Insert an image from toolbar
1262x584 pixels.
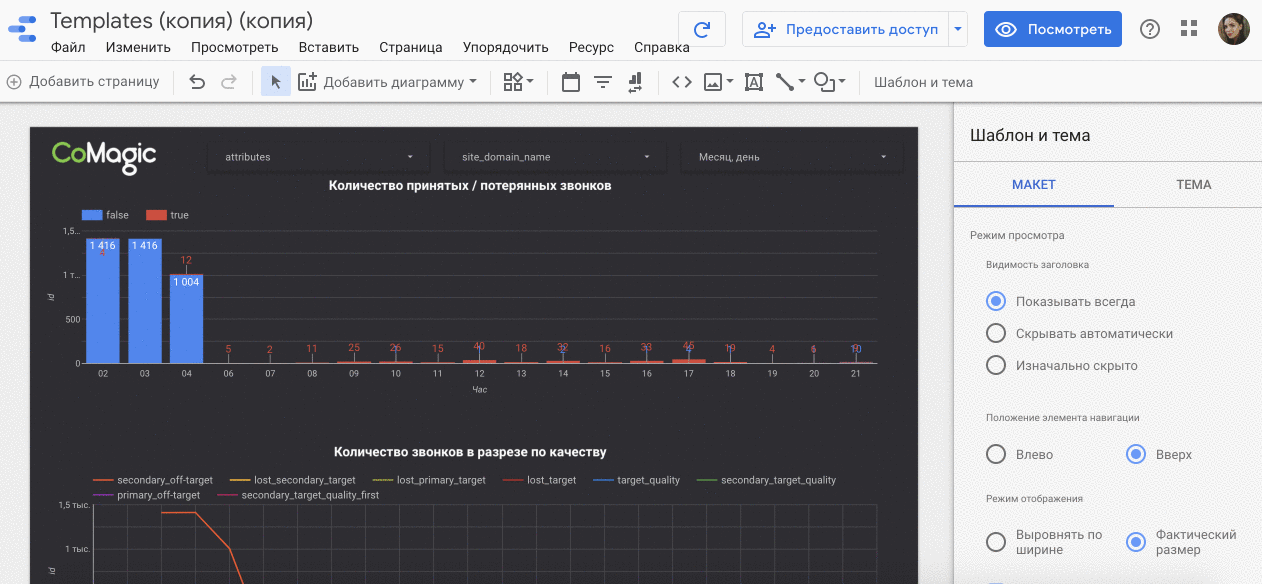tap(713, 82)
